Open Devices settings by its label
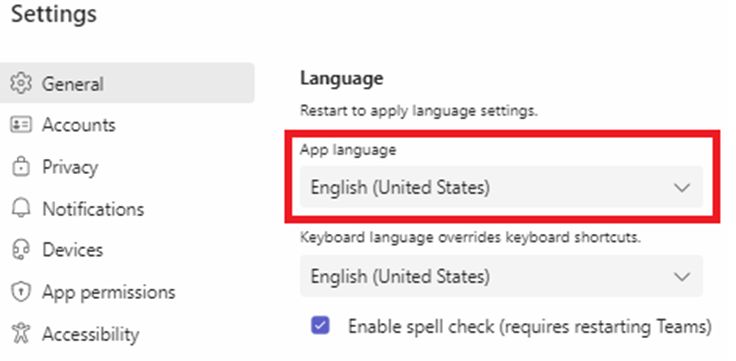736x361 pixels. pos(73,250)
